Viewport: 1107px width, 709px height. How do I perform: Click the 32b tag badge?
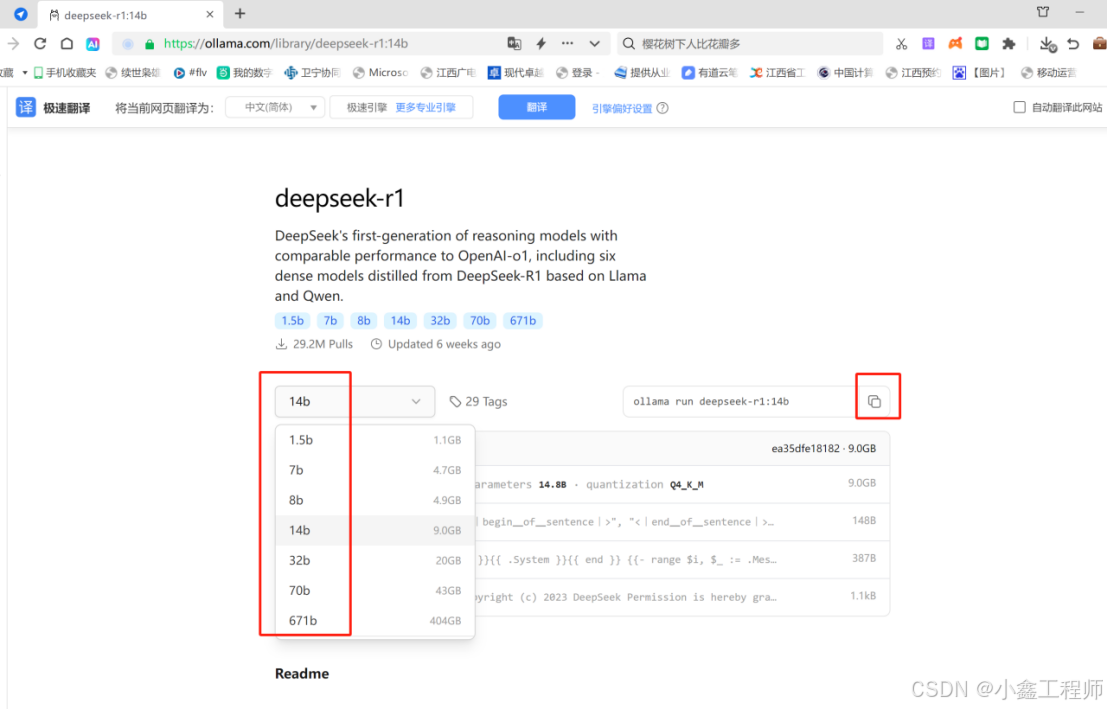coord(440,321)
